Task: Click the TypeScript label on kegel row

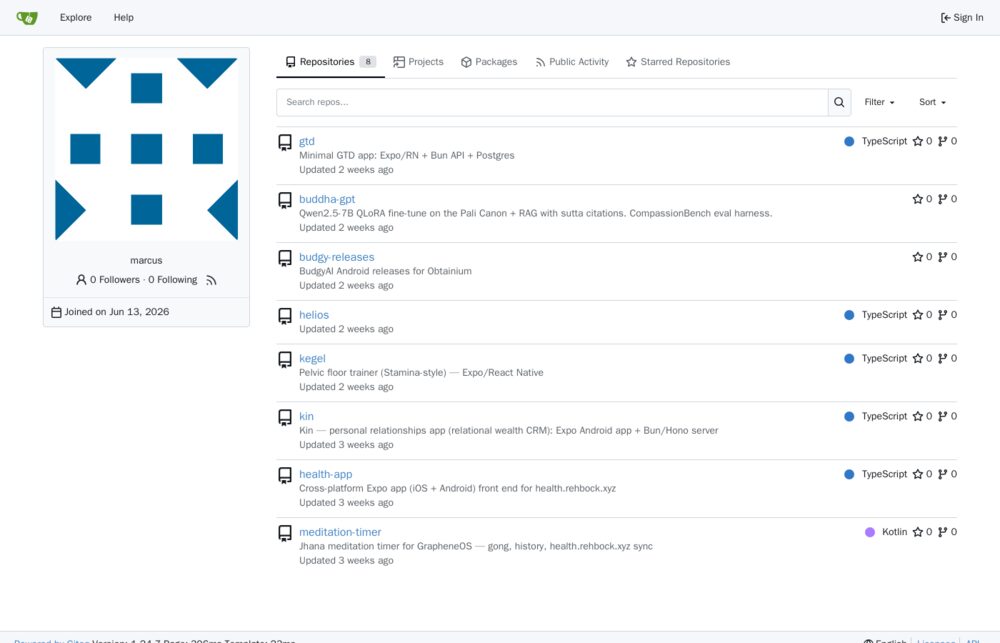Action: tap(884, 358)
